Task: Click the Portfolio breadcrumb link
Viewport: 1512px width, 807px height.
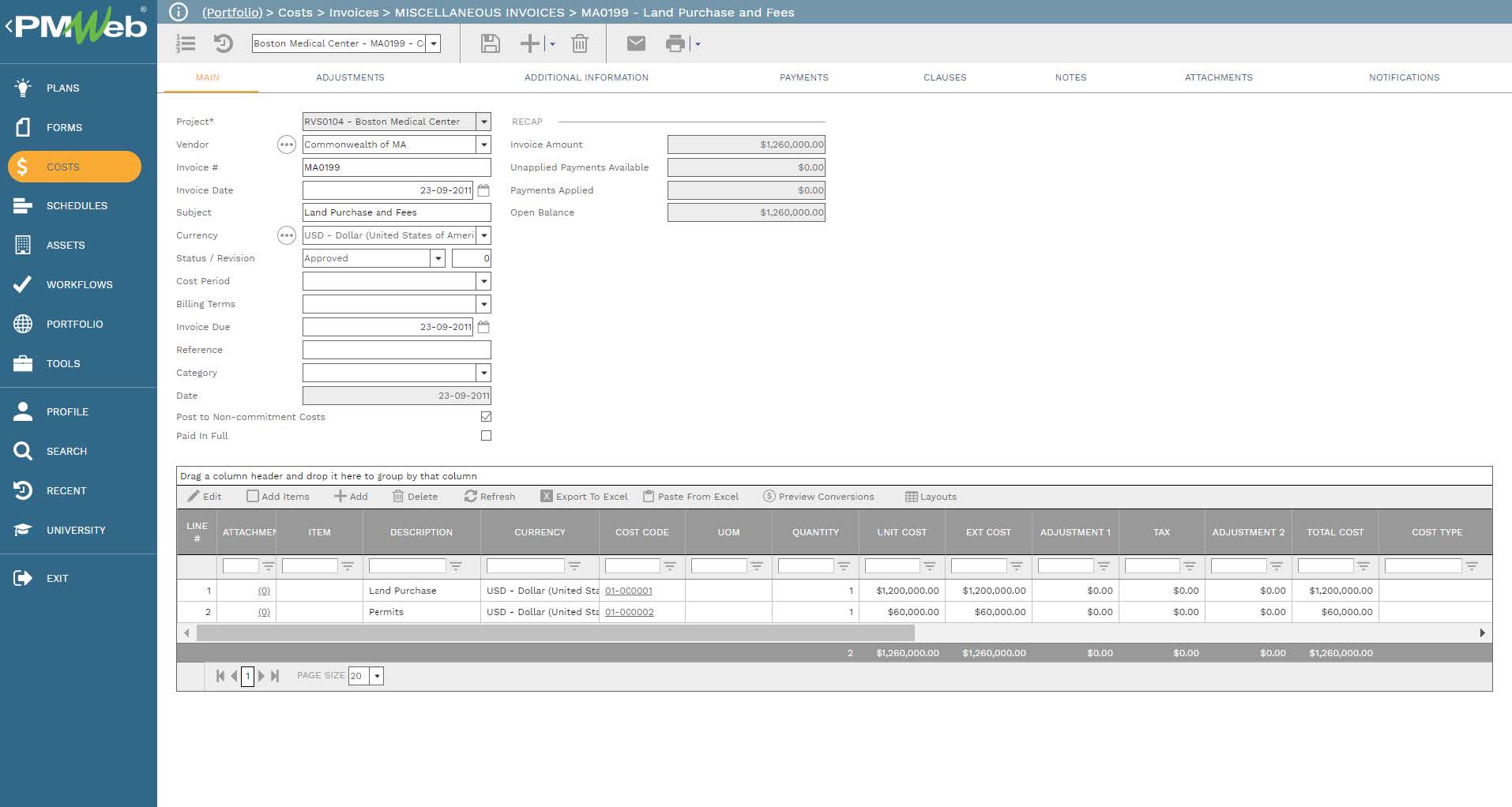Action: (x=232, y=13)
